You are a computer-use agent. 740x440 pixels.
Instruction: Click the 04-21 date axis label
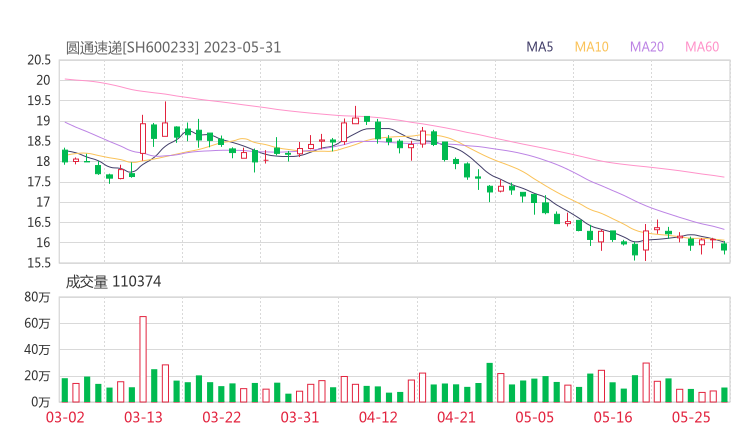[456, 417]
